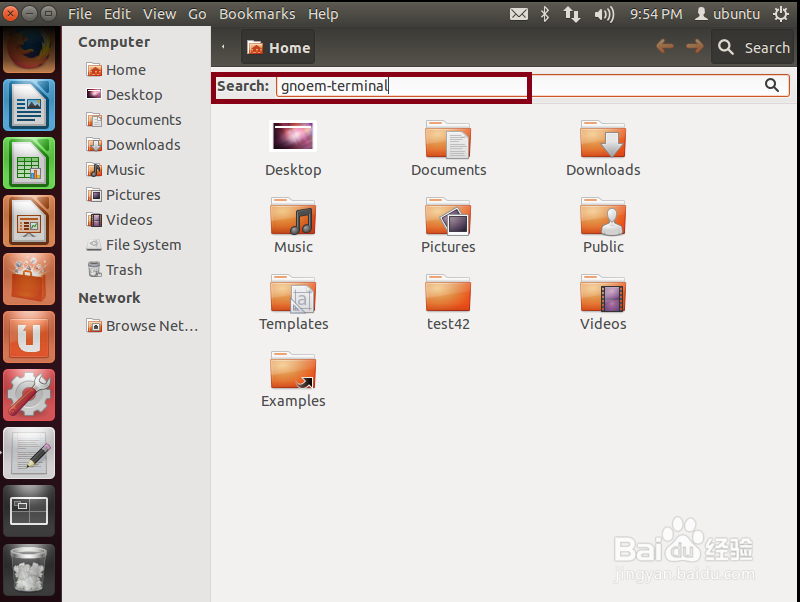Open the Videos folder in main pane

pyautogui.click(x=603, y=303)
